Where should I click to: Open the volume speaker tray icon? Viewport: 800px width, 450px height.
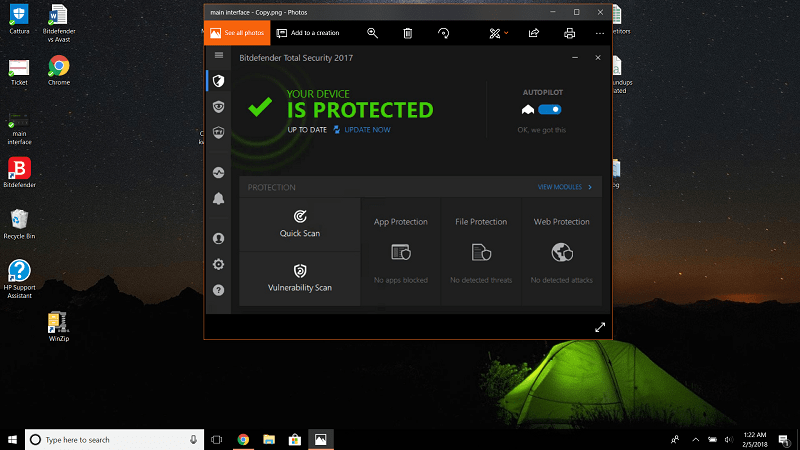(x=729, y=440)
